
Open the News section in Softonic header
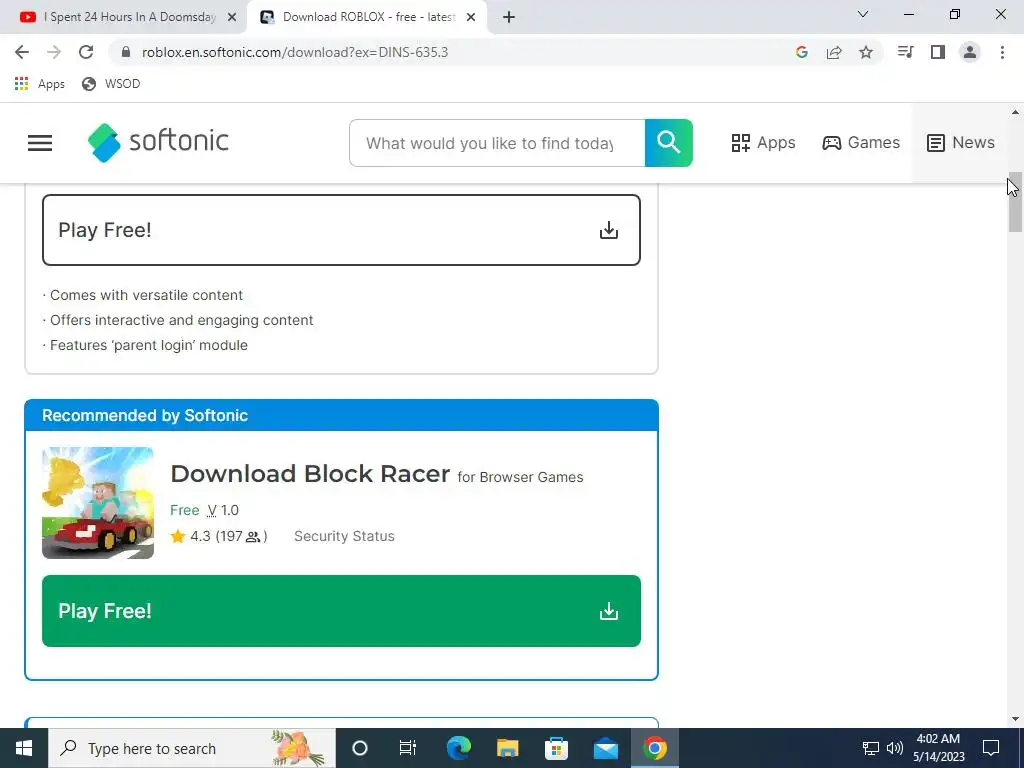[961, 142]
